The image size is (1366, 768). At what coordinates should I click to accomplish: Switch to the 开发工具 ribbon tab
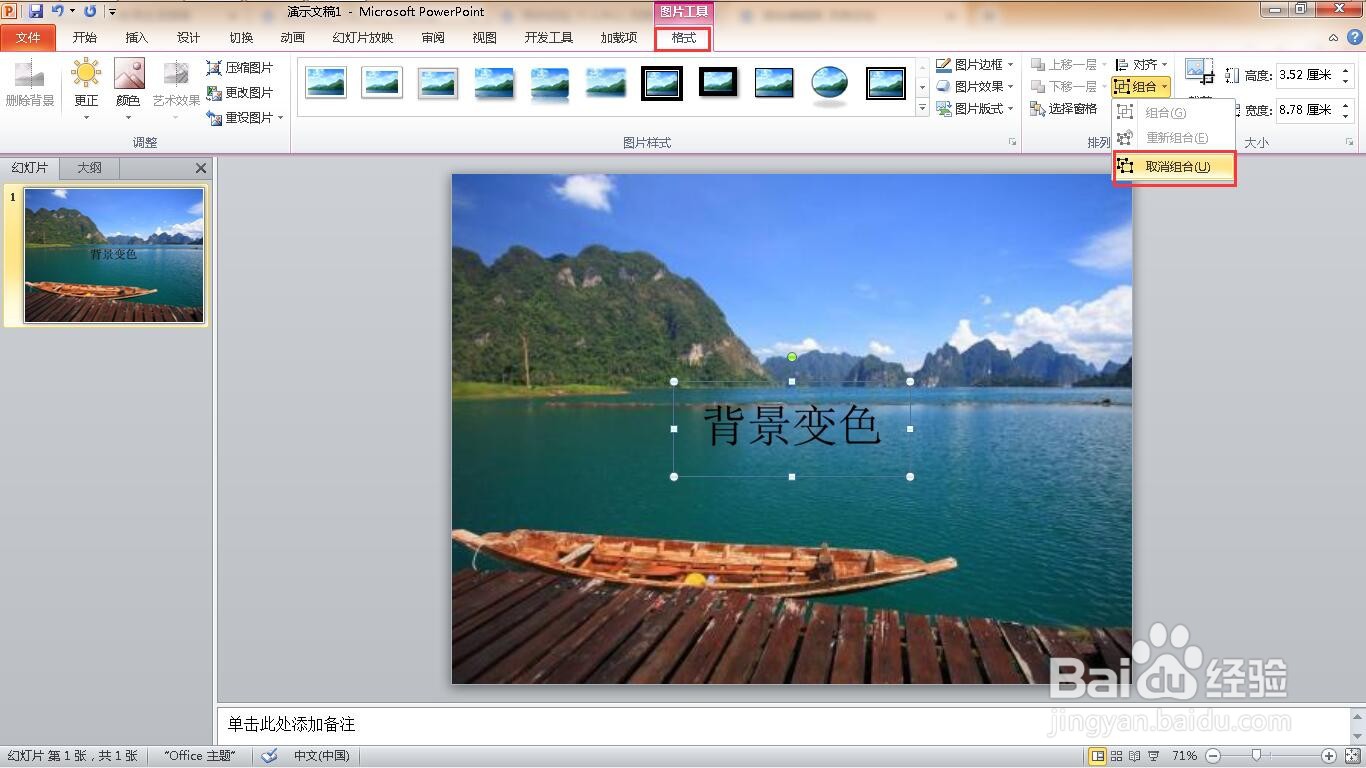(549, 38)
